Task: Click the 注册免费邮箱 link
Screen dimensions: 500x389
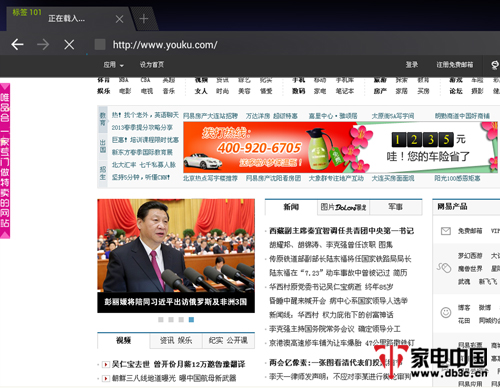Action: [455, 65]
